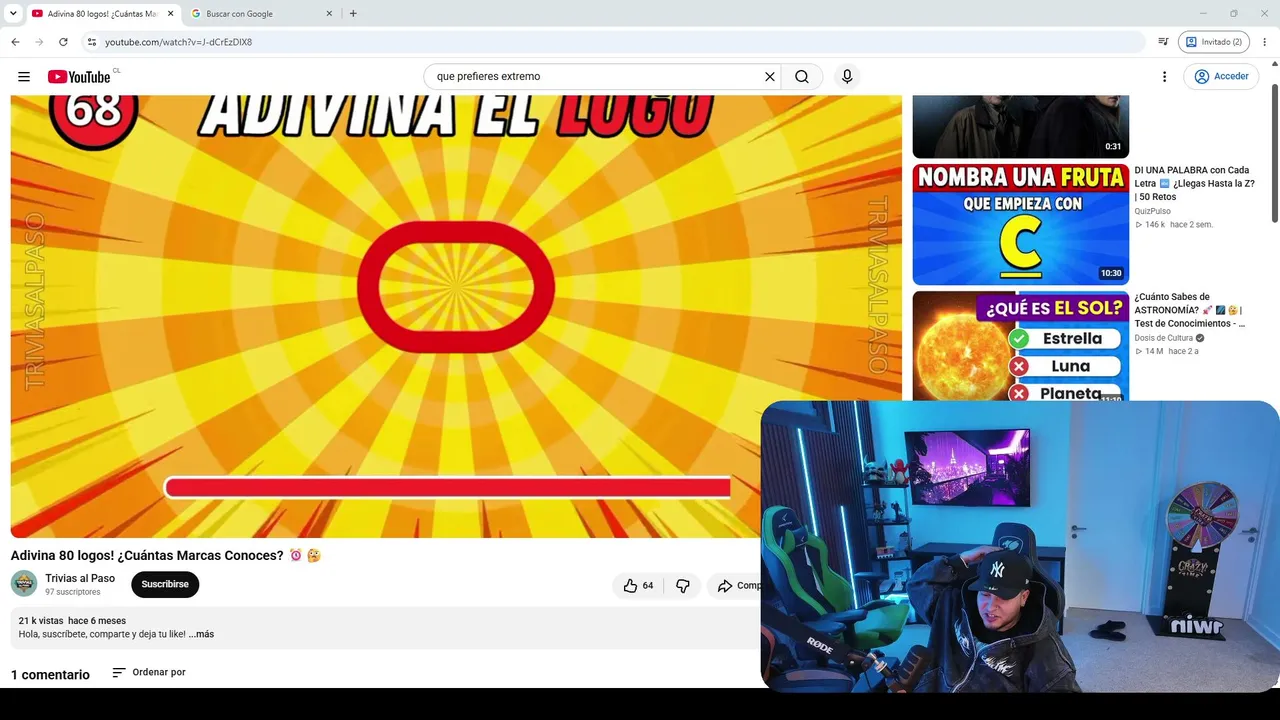Maximize the Chrome window
This screenshot has height=720, width=1280.
(1234, 14)
